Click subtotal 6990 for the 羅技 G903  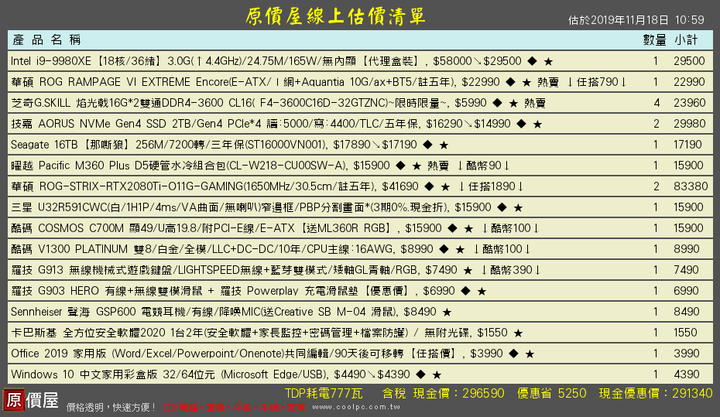point(686,291)
